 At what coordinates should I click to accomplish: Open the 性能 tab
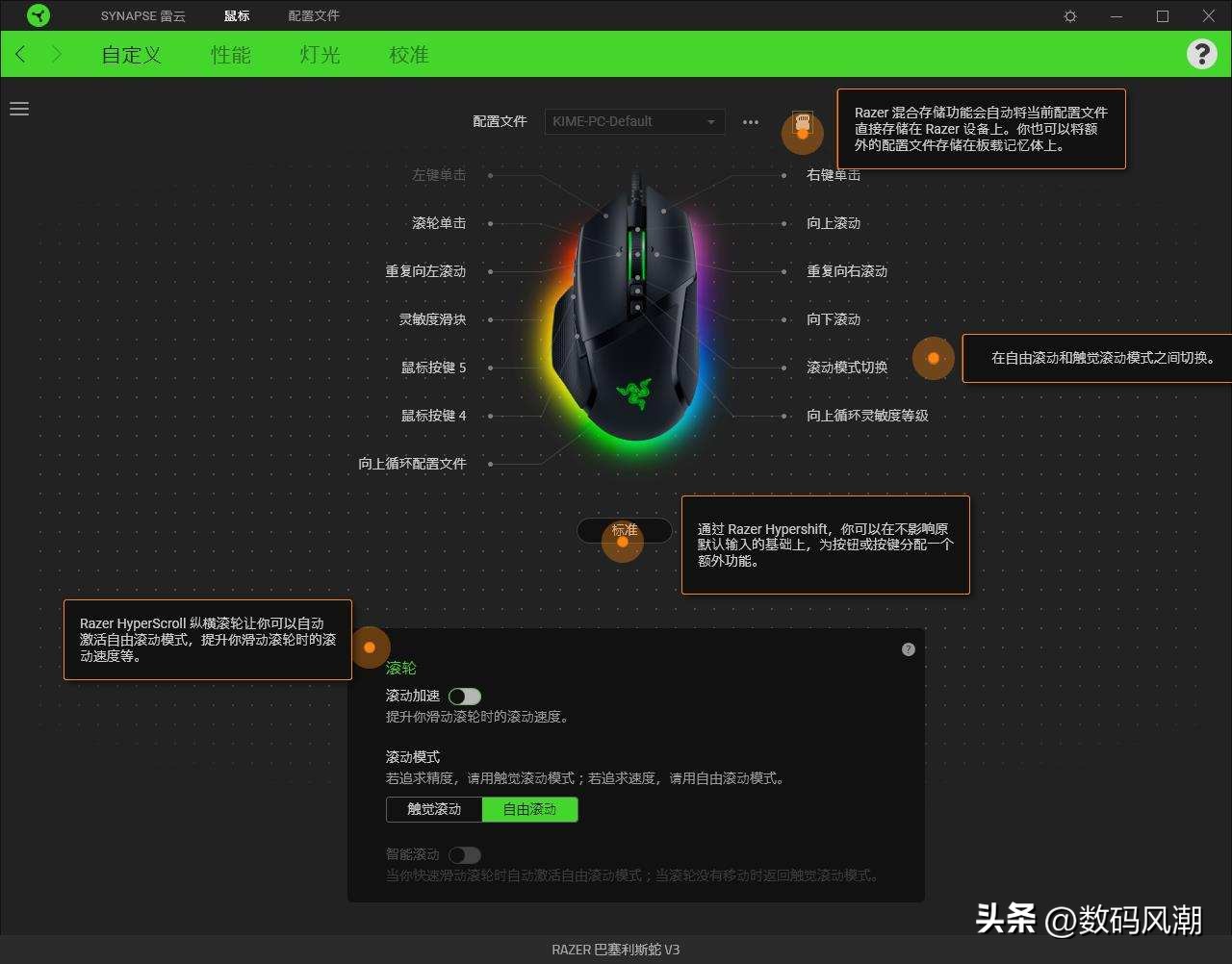tap(230, 55)
